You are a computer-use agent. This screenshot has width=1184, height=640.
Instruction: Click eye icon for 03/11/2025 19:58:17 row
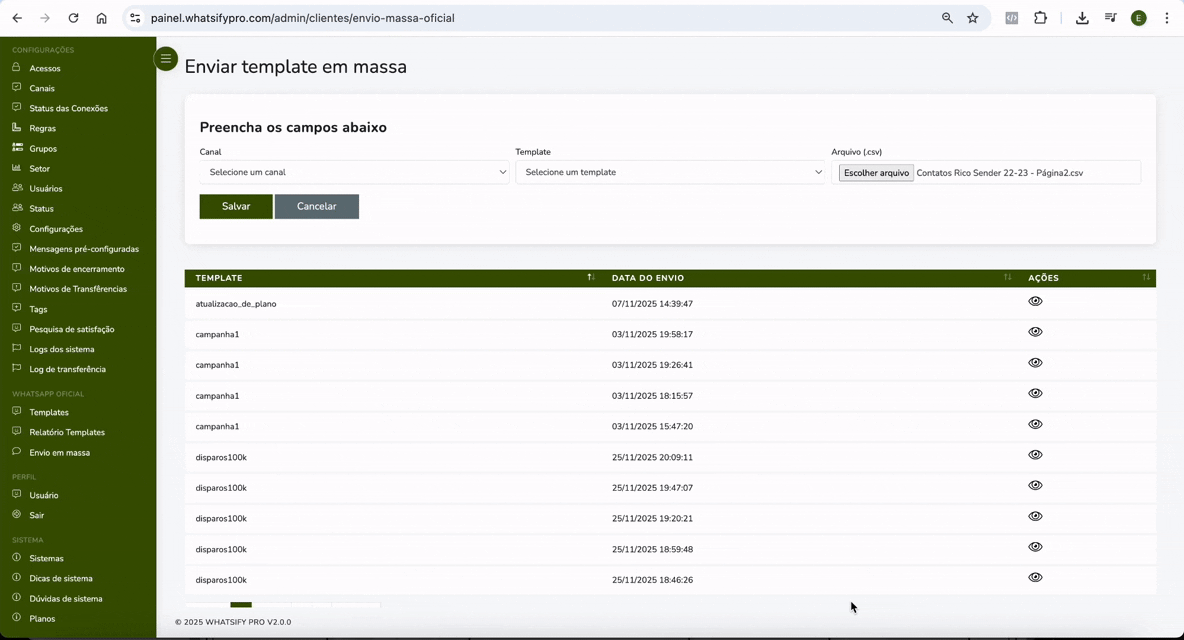click(x=1035, y=332)
